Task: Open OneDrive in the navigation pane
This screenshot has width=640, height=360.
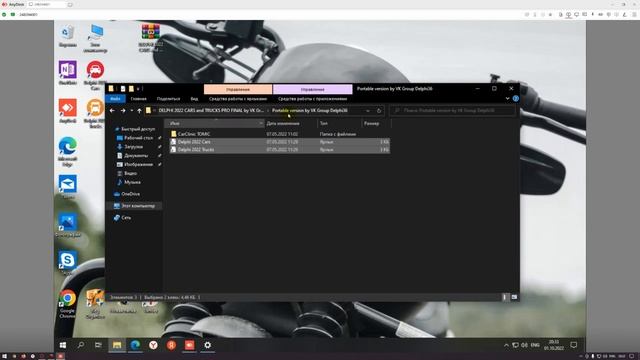Action: [x=130, y=194]
